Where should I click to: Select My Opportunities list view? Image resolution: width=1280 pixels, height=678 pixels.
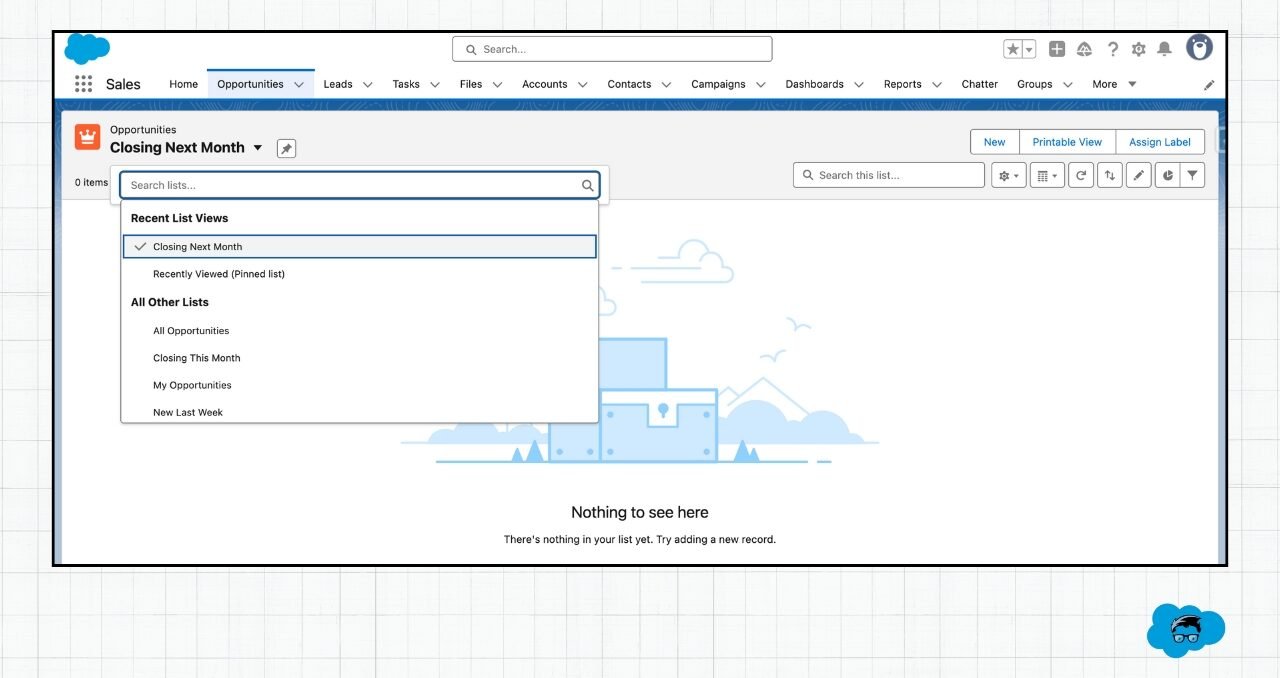tap(360, 385)
